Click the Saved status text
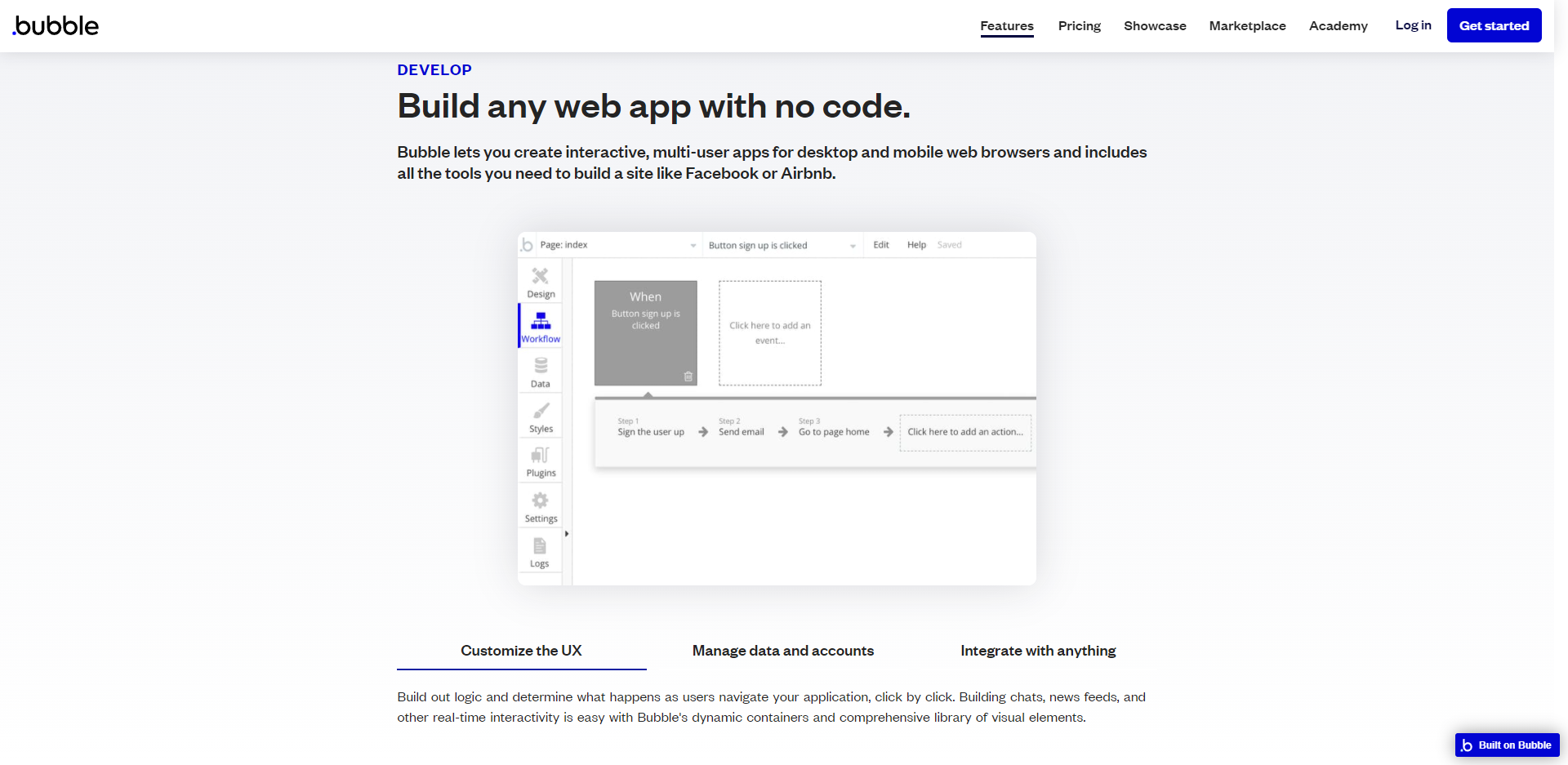This screenshot has width=1568, height=765. point(949,245)
